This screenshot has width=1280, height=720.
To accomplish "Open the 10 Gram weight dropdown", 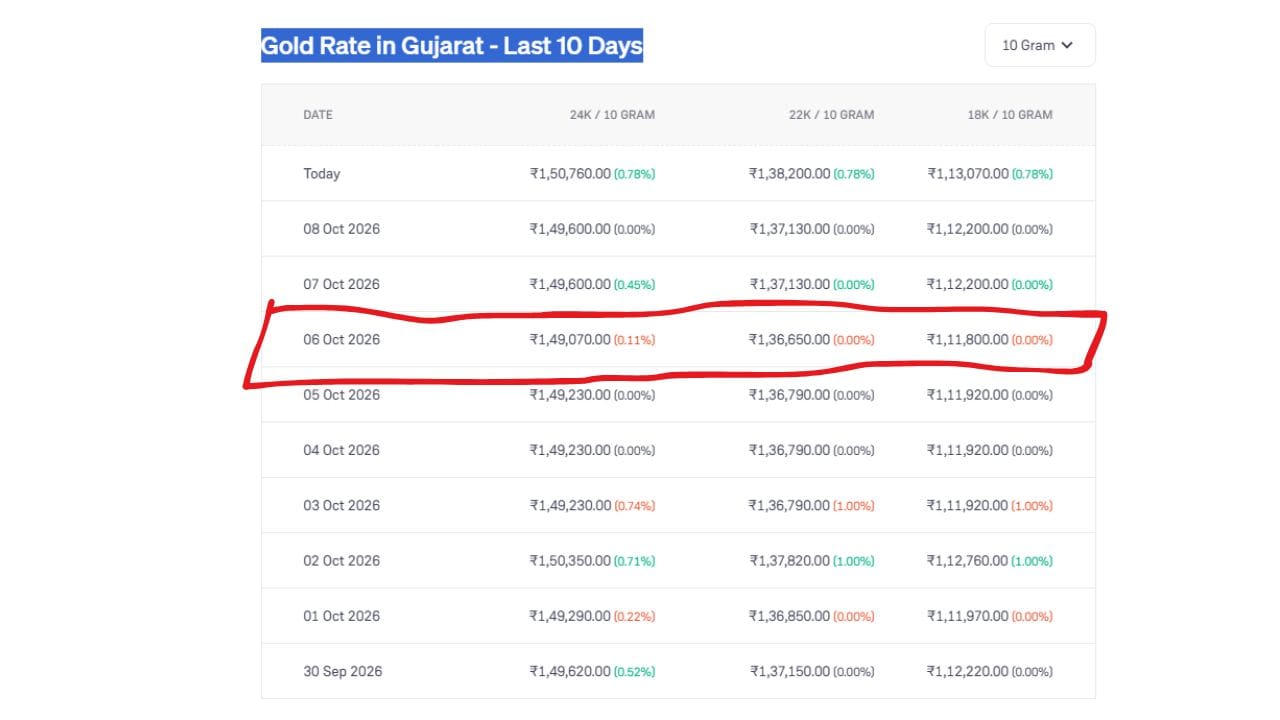I will [1040, 45].
